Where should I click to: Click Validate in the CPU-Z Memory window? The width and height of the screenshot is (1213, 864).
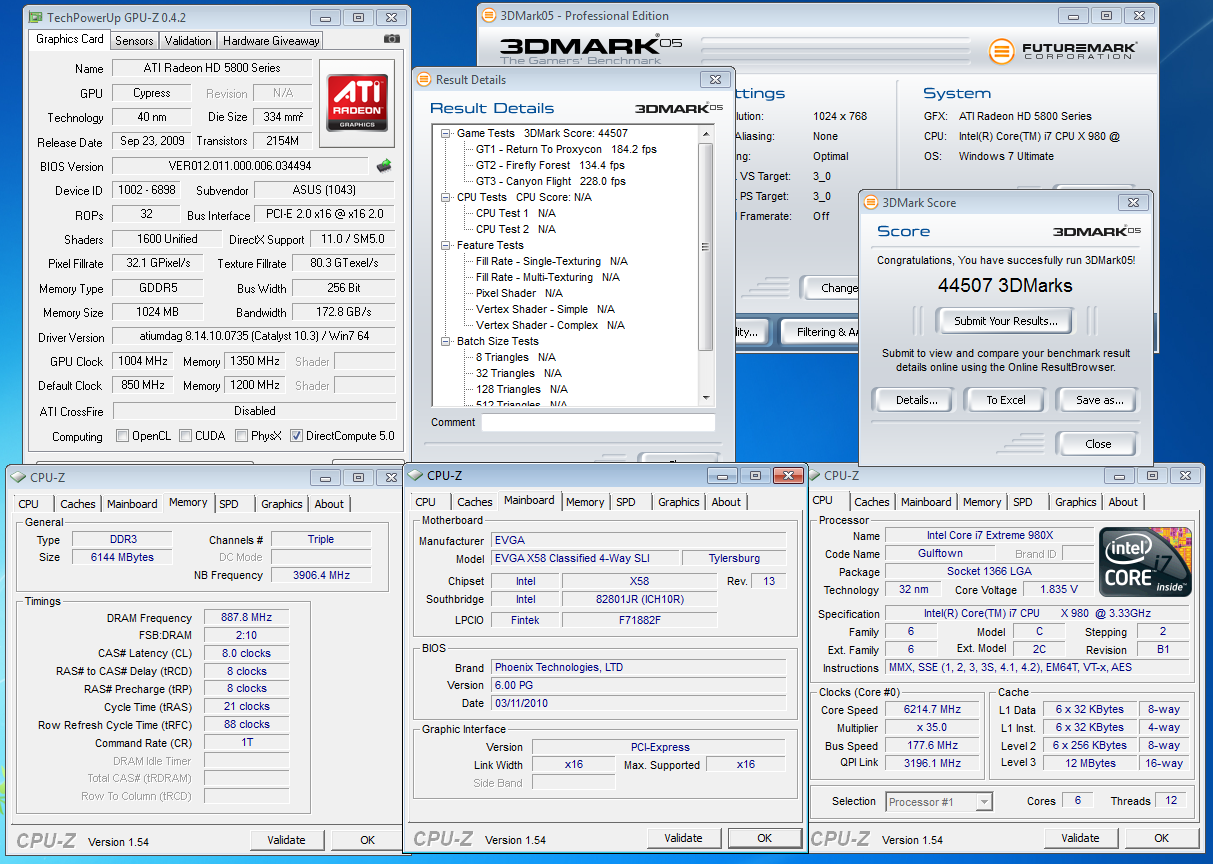tap(286, 840)
